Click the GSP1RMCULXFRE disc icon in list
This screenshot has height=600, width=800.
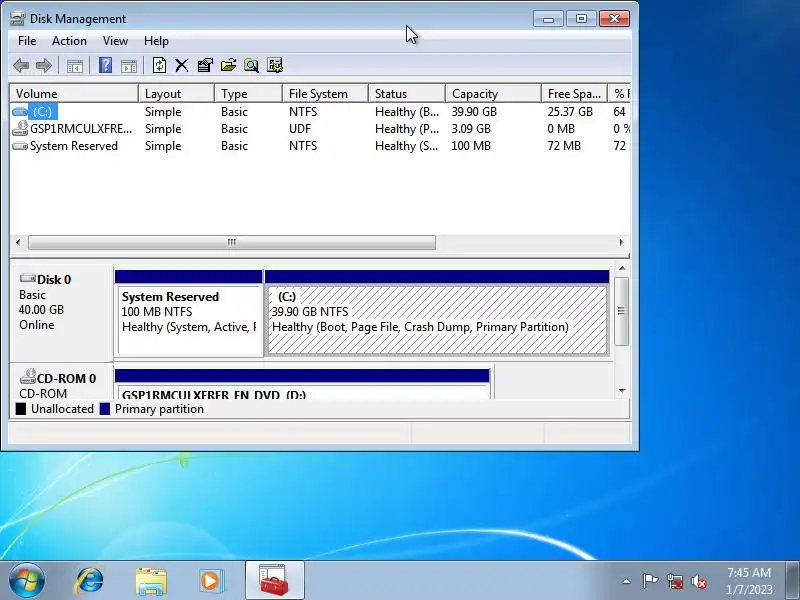coord(20,129)
